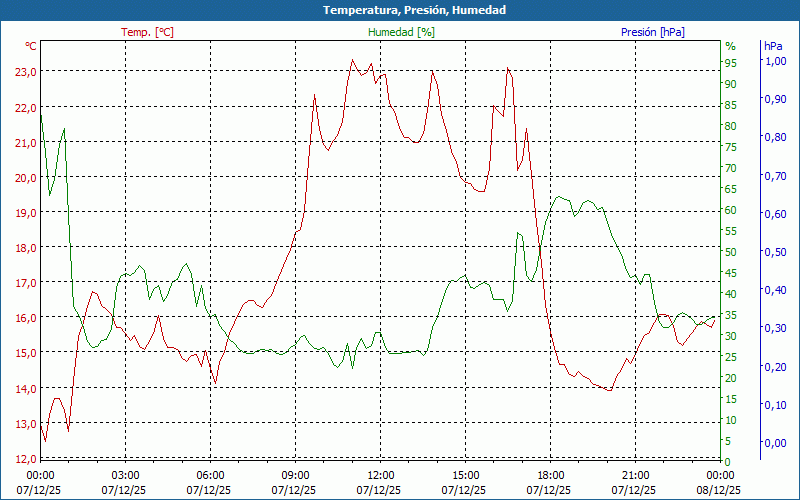Click the green % unit axis label

730,46
